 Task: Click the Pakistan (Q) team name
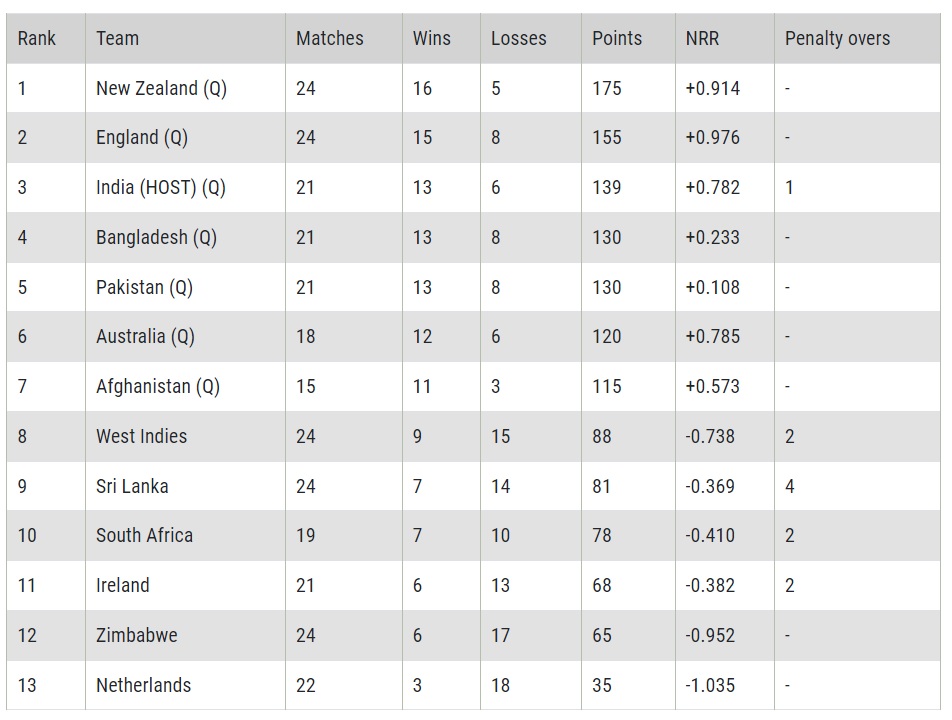point(144,287)
